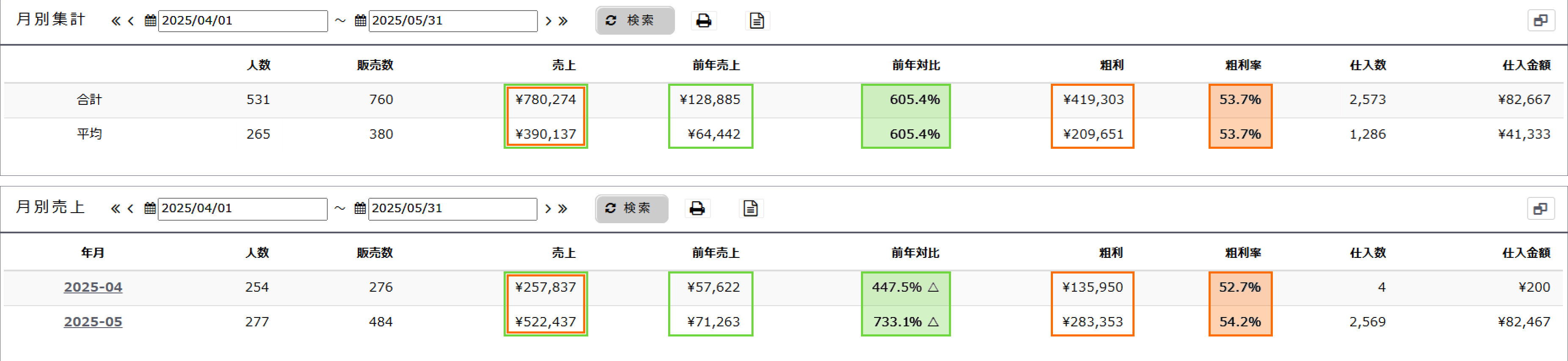Print the 月別集計 summary report
The height and width of the screenshot is (361, 1568).
(704, 20)
